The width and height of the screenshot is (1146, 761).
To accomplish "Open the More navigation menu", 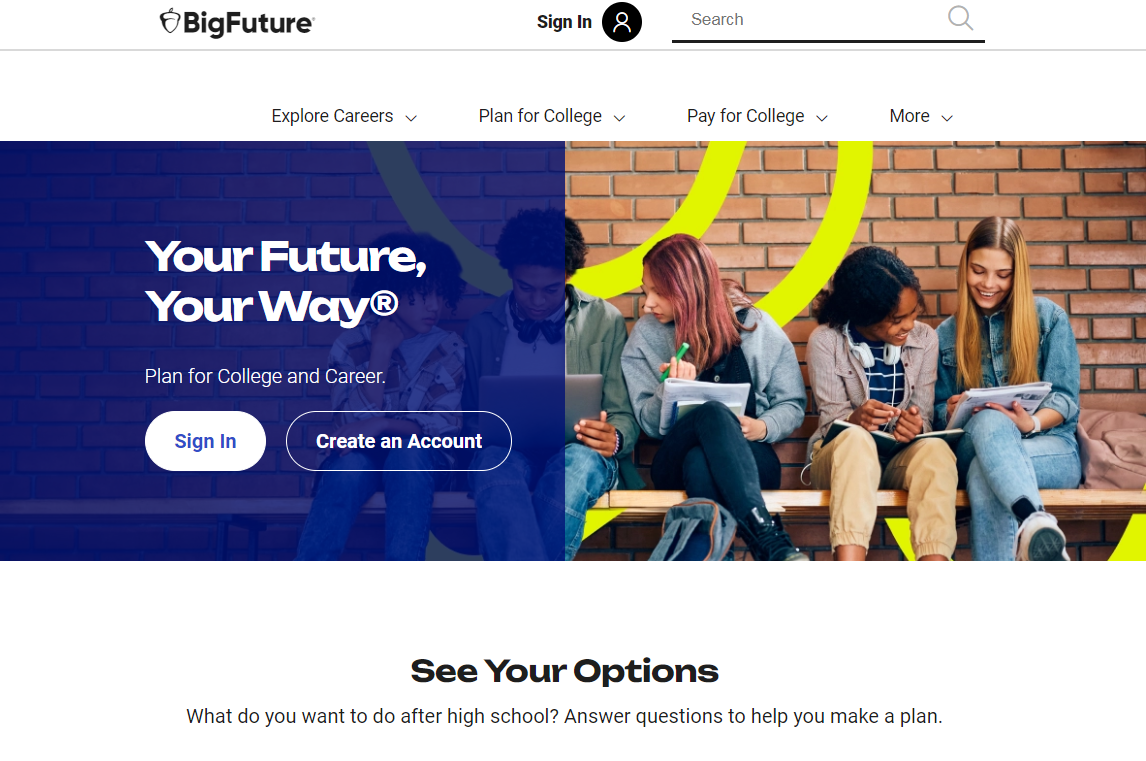I will click(x=909, y=116).
